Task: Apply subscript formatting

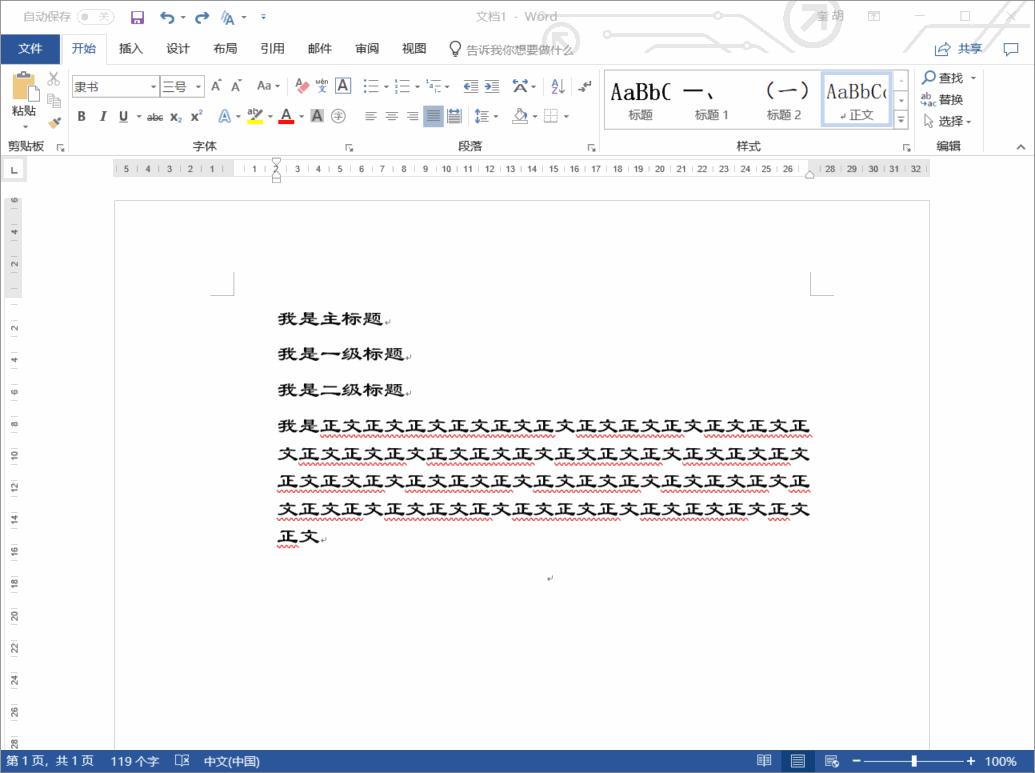Action: click(x=176, y=117)
